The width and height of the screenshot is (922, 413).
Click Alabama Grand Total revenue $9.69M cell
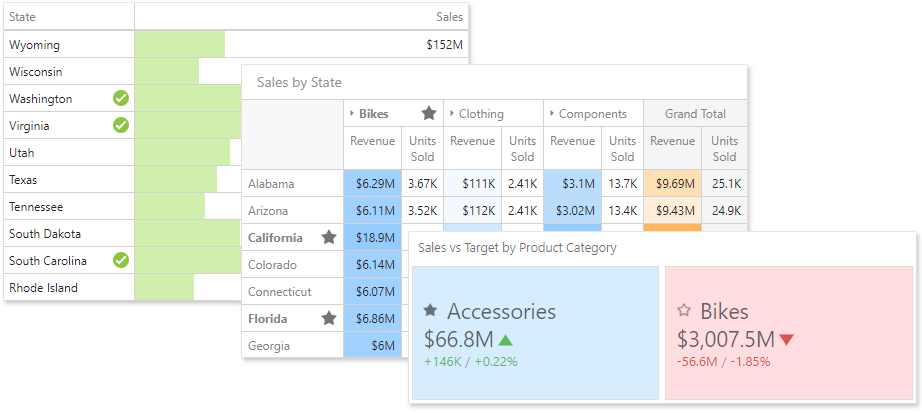(670, 184)
